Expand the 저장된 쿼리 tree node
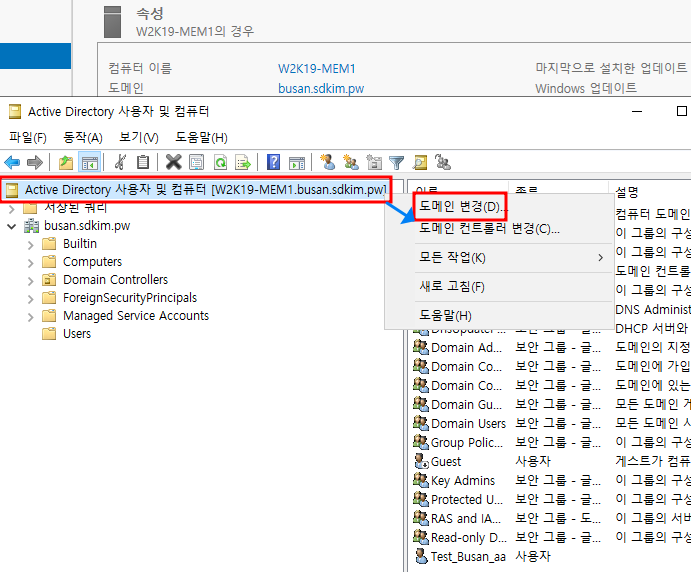 12,208
